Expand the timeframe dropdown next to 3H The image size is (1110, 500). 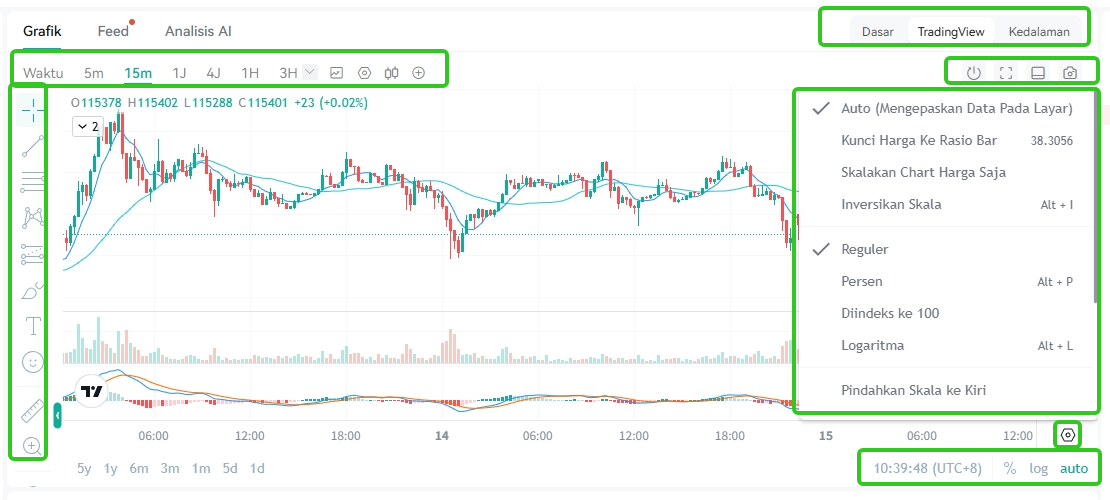310,72
